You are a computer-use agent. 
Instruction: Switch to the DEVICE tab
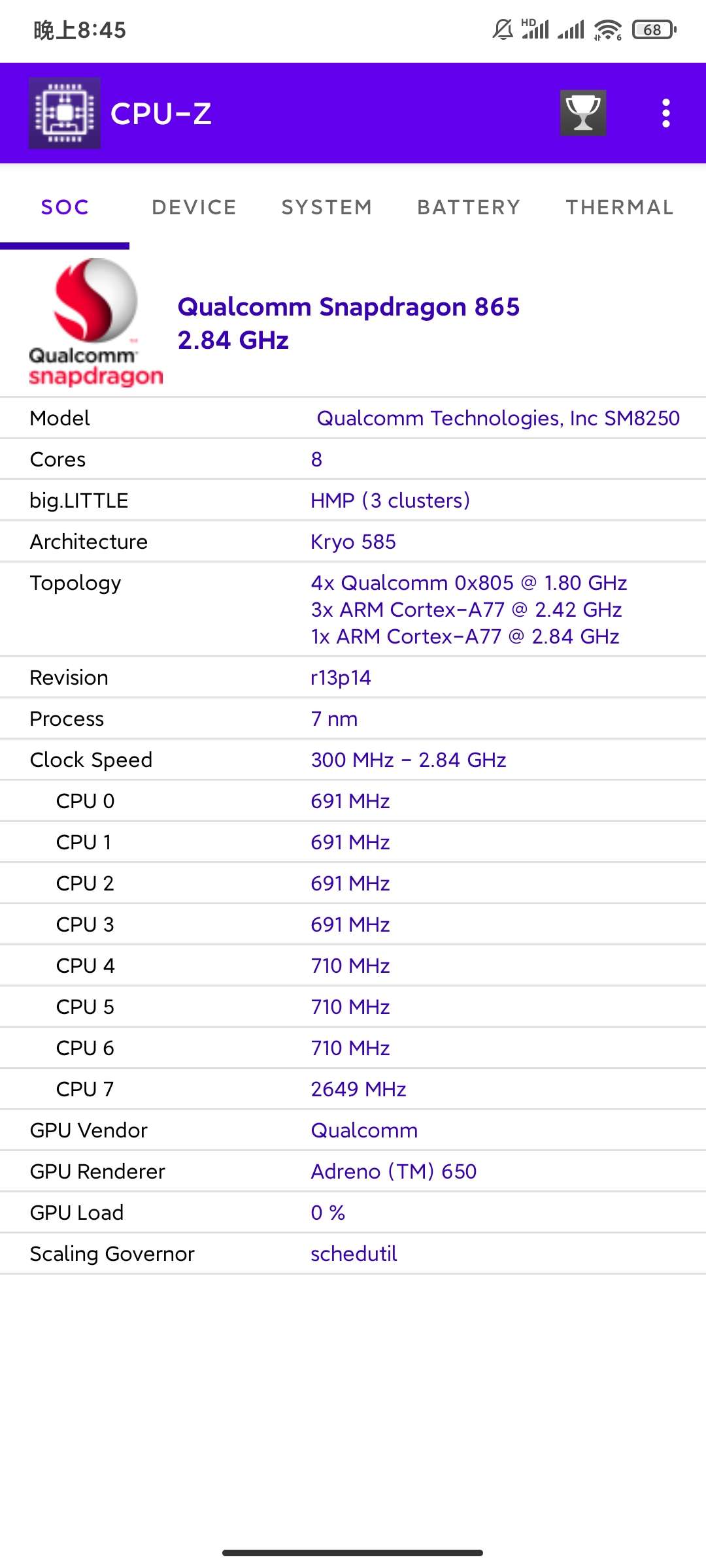coord(194,207)
